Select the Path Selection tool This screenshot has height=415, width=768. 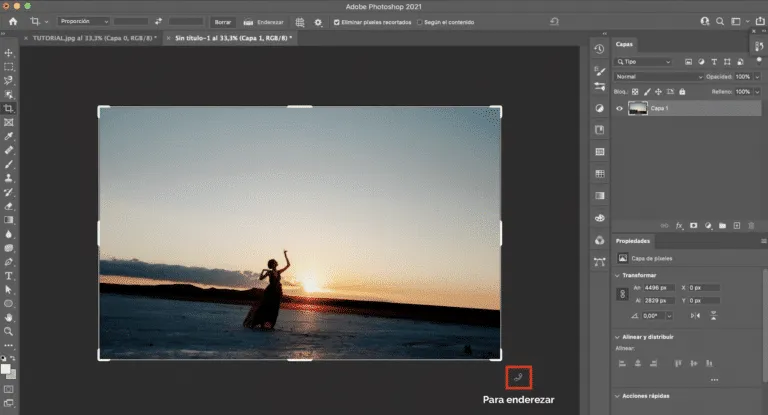(x=8, y=290)
